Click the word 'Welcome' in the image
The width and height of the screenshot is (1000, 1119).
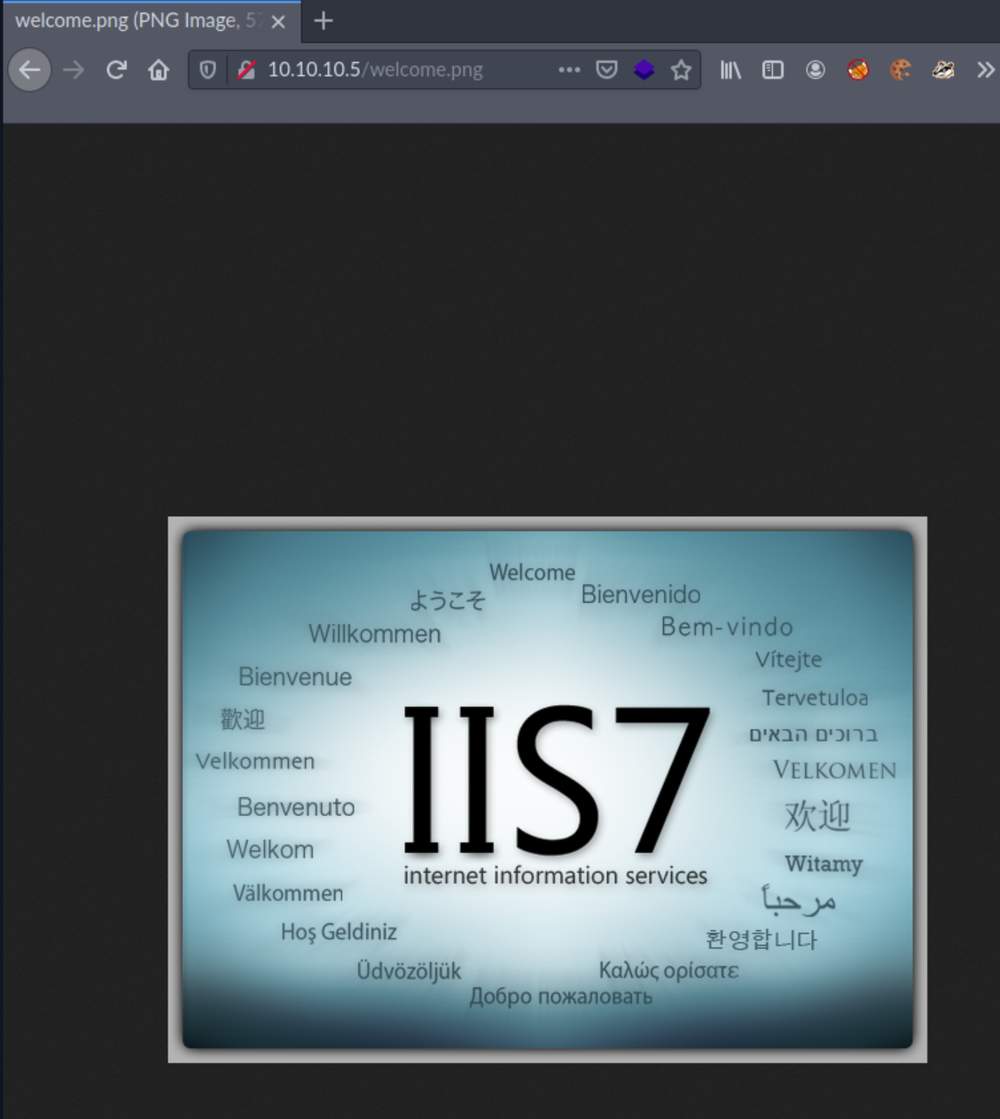(532, 572)
